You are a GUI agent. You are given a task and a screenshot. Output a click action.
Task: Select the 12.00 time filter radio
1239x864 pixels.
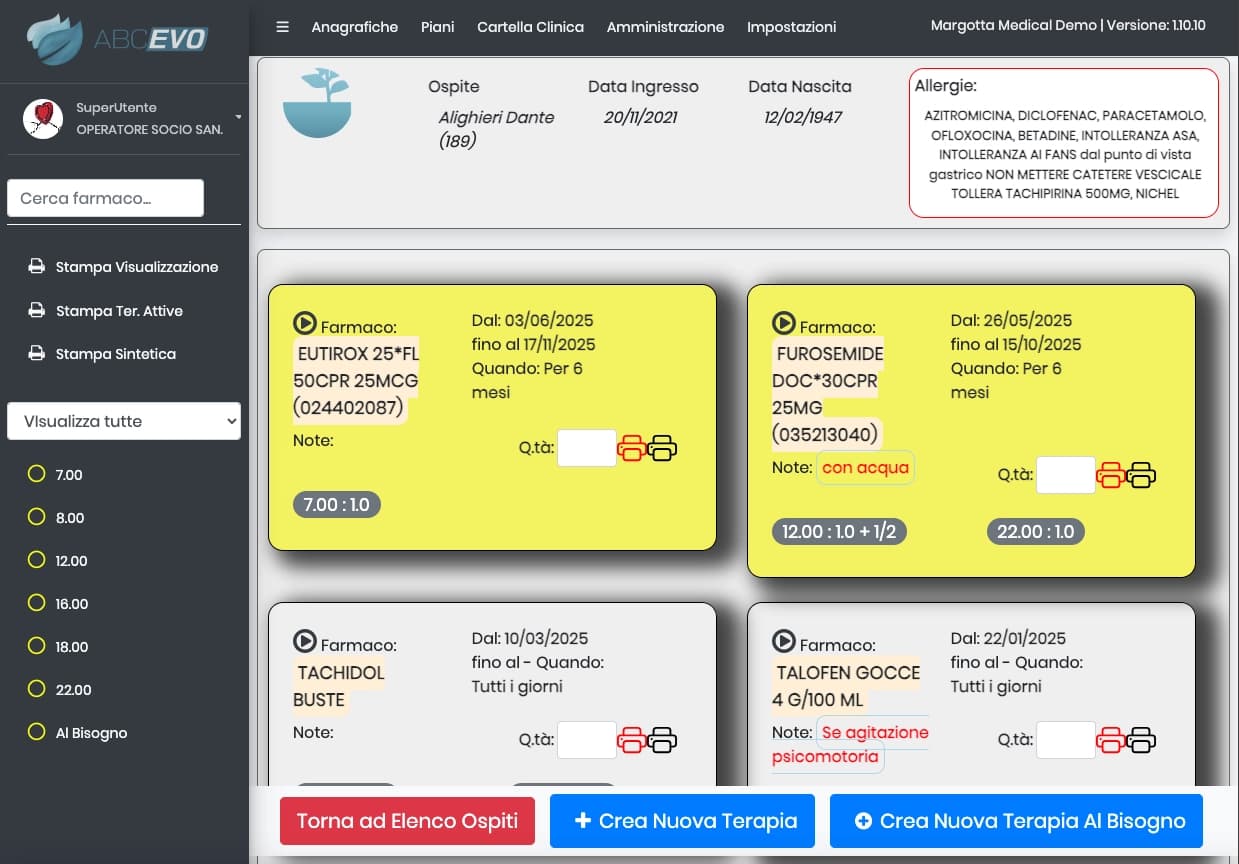pos(37,560)
